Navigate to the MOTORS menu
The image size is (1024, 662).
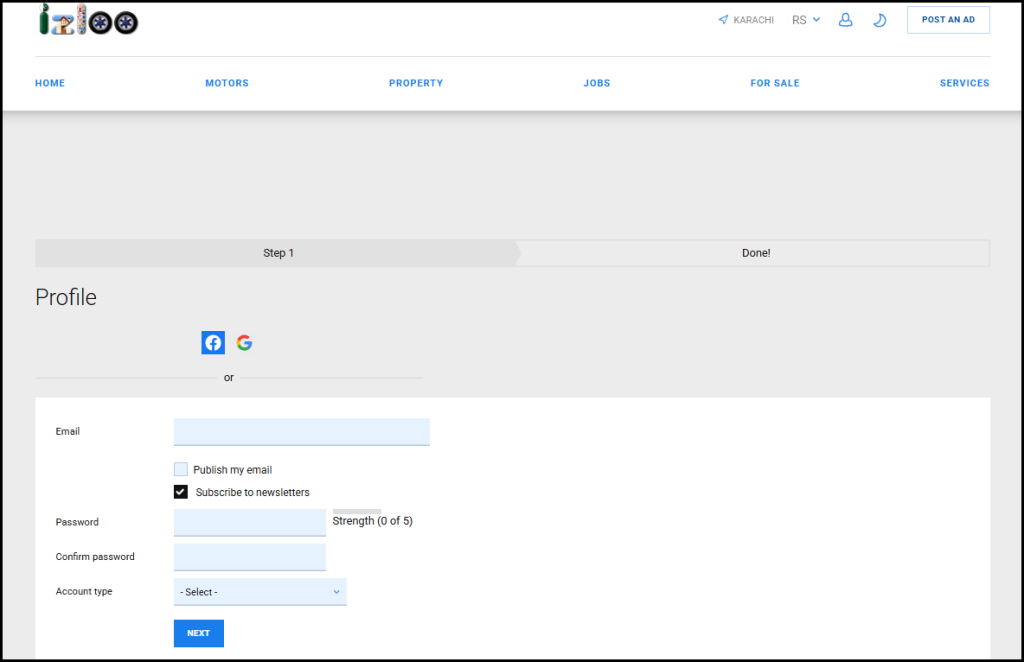(227, 83)
